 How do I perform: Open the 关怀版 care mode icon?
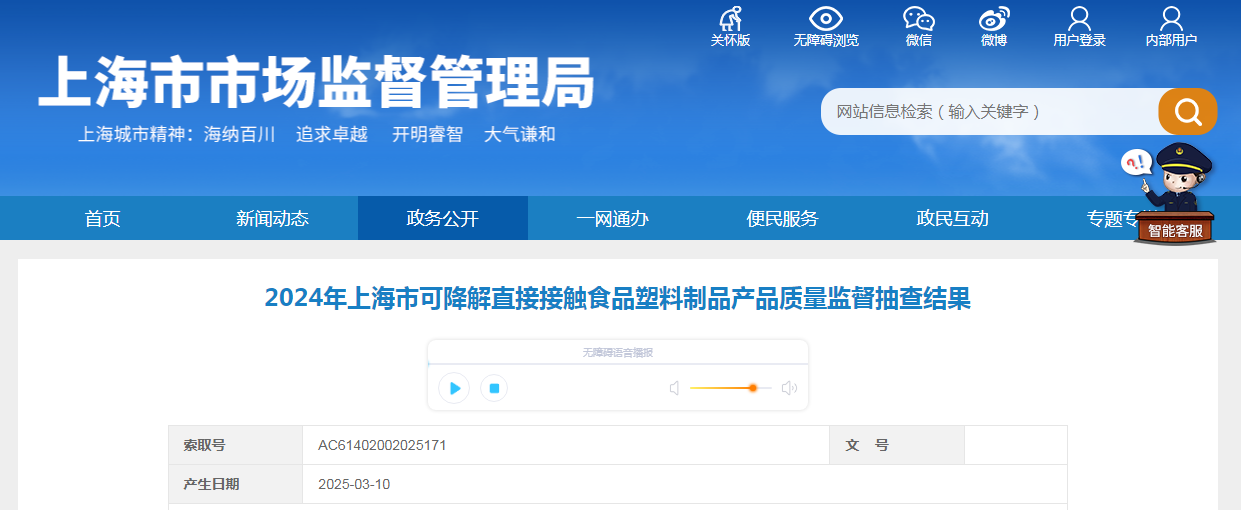[730, 19]
